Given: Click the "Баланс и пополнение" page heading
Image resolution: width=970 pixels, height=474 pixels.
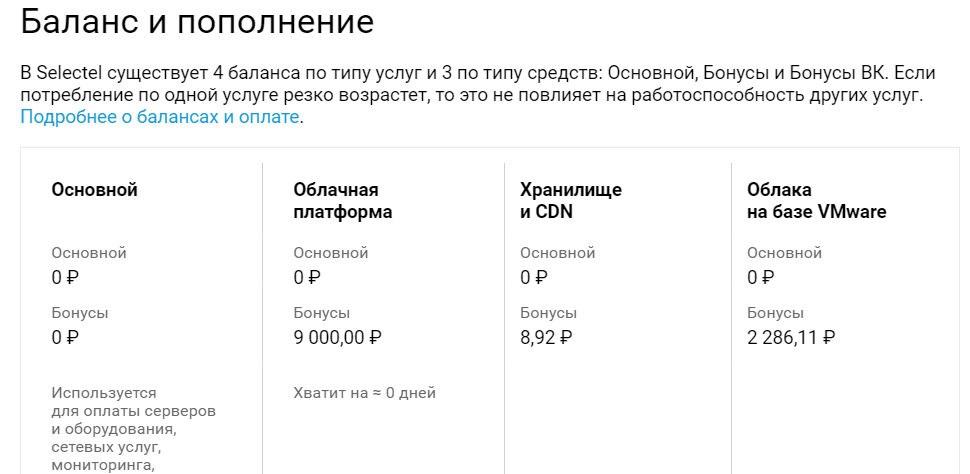Looking at the screenshot, I should pyautogui.click(x=197, y=22).
